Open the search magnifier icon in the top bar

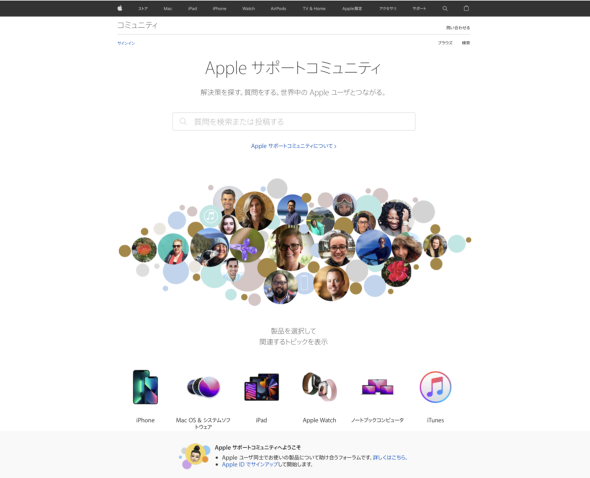click(x=445, y=8)
